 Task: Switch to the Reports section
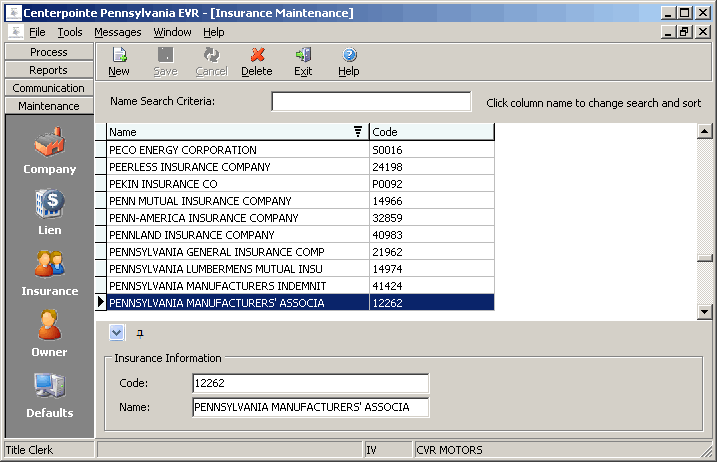(49, 70)
